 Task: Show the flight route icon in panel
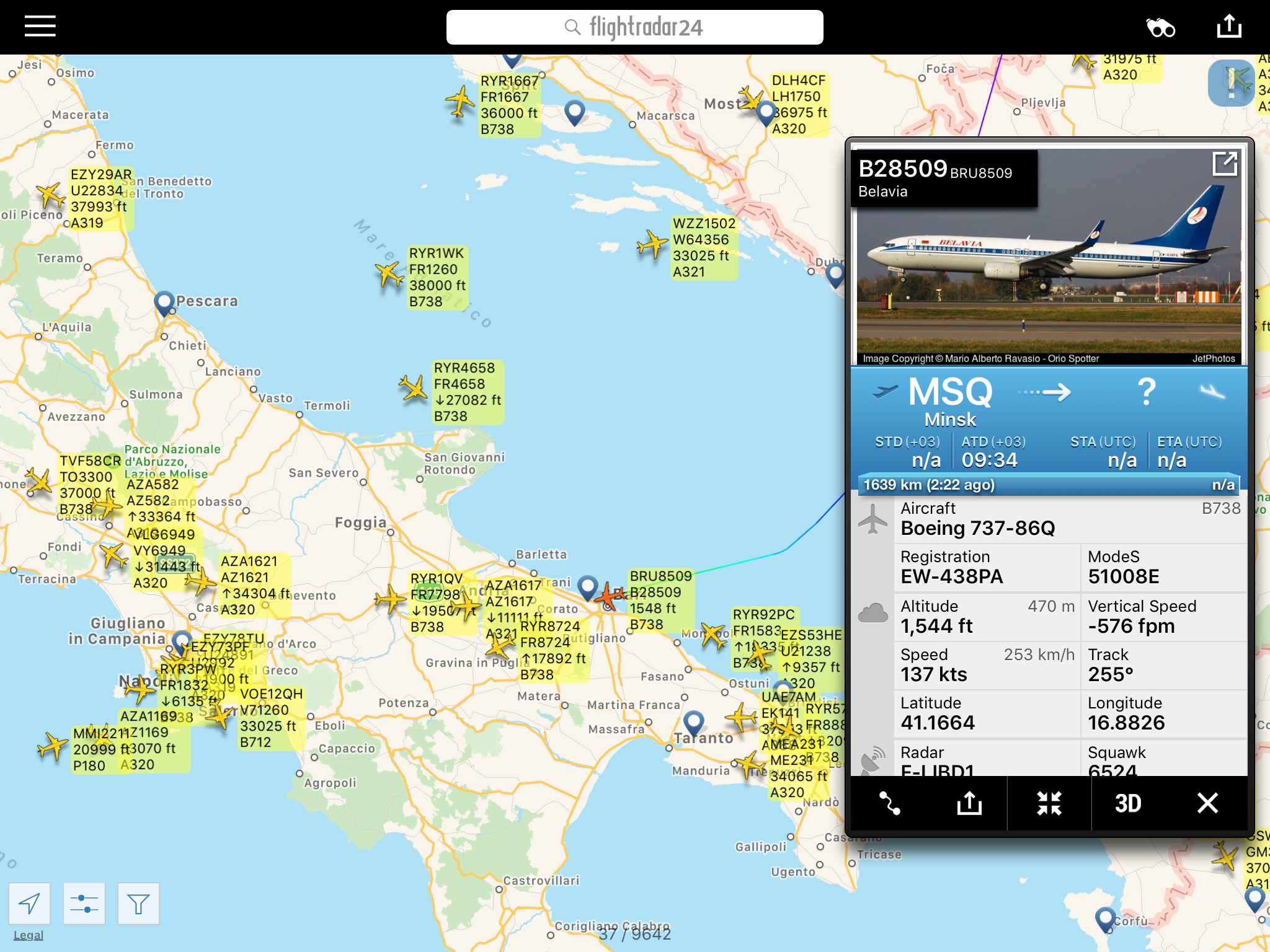tap(890, 803)
